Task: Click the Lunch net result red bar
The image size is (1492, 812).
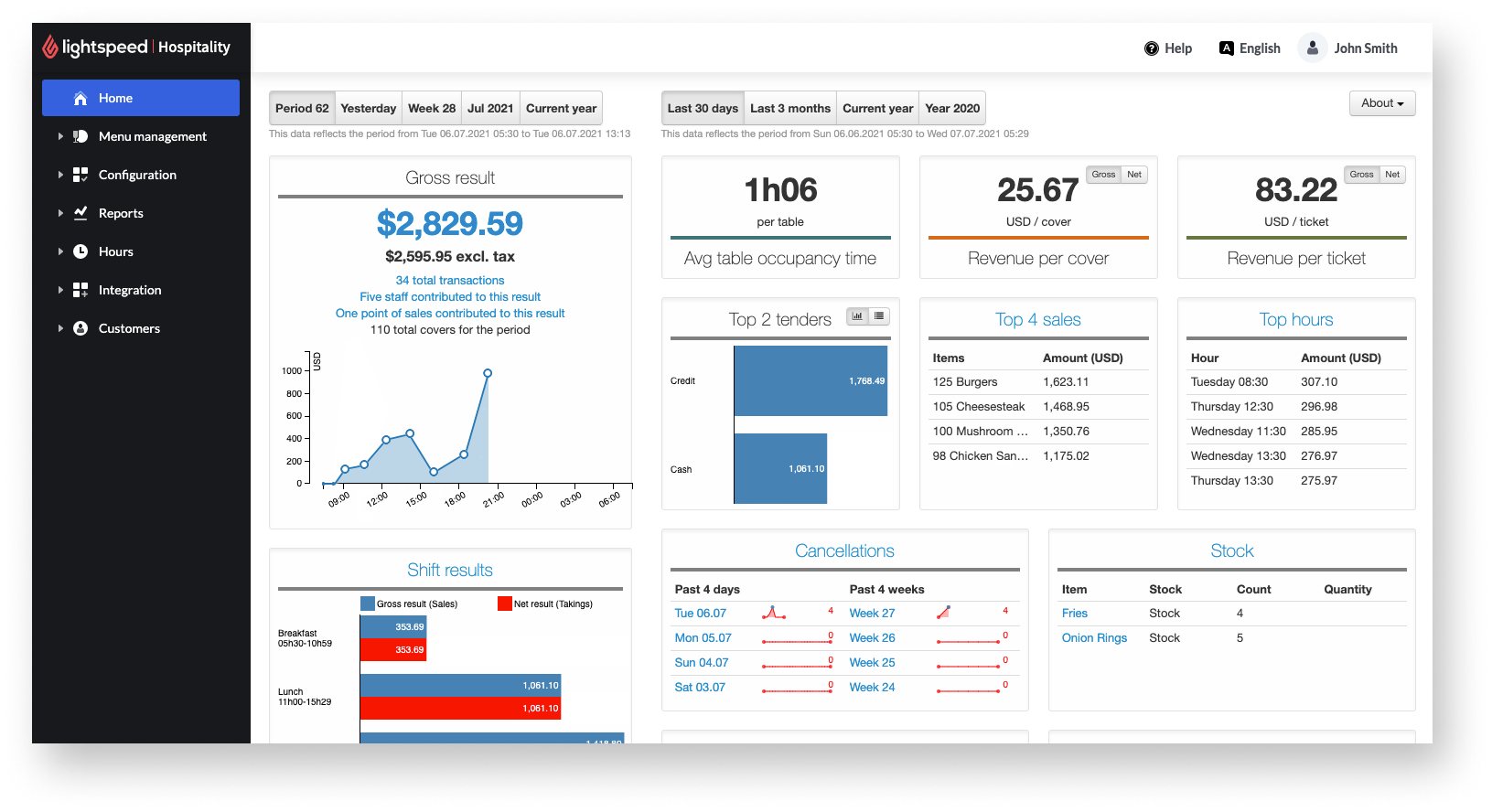Action: tap(460, 708)
